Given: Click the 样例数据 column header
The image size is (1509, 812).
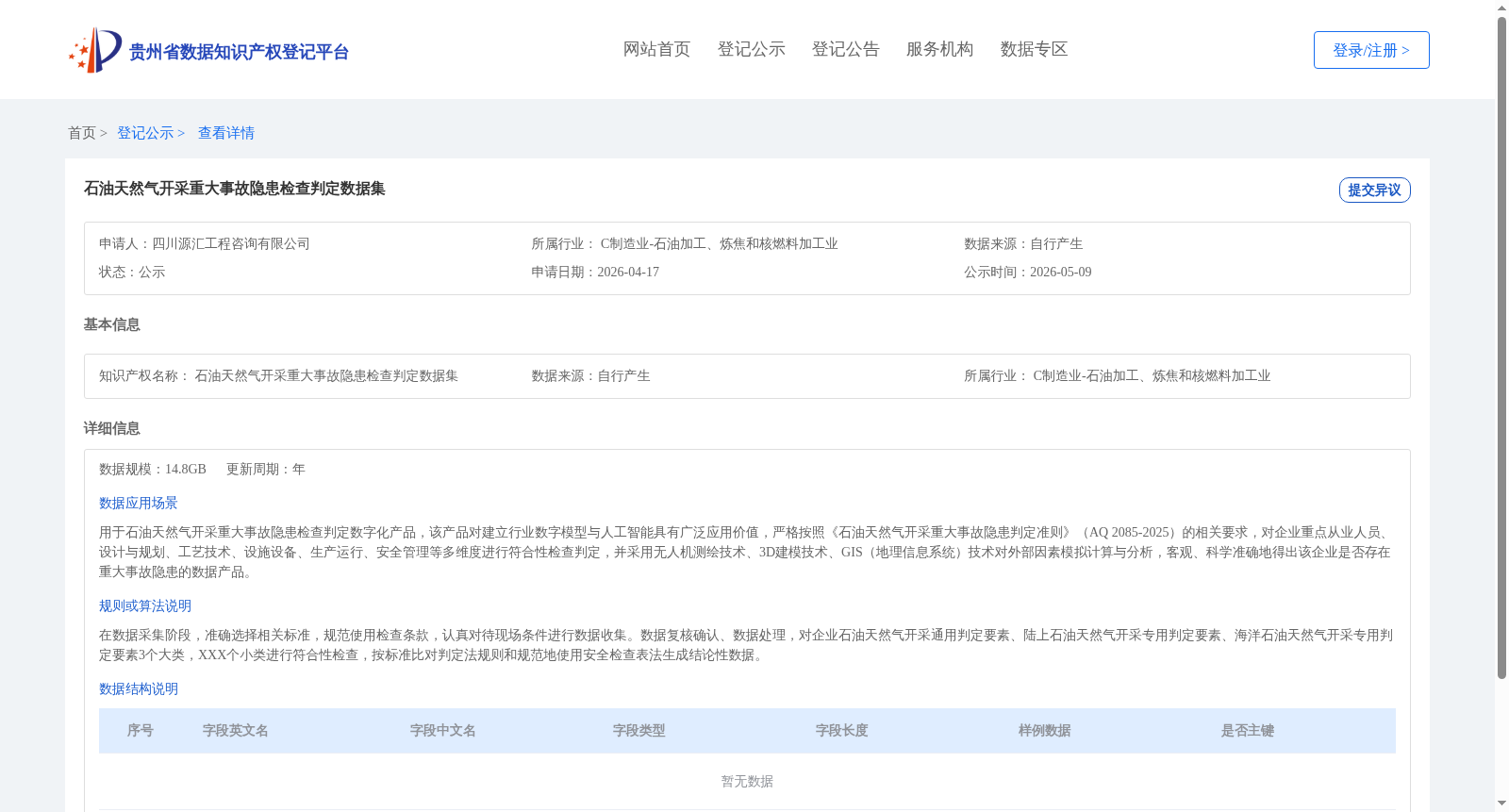Looking at the screenshot, I should 1045,731.
